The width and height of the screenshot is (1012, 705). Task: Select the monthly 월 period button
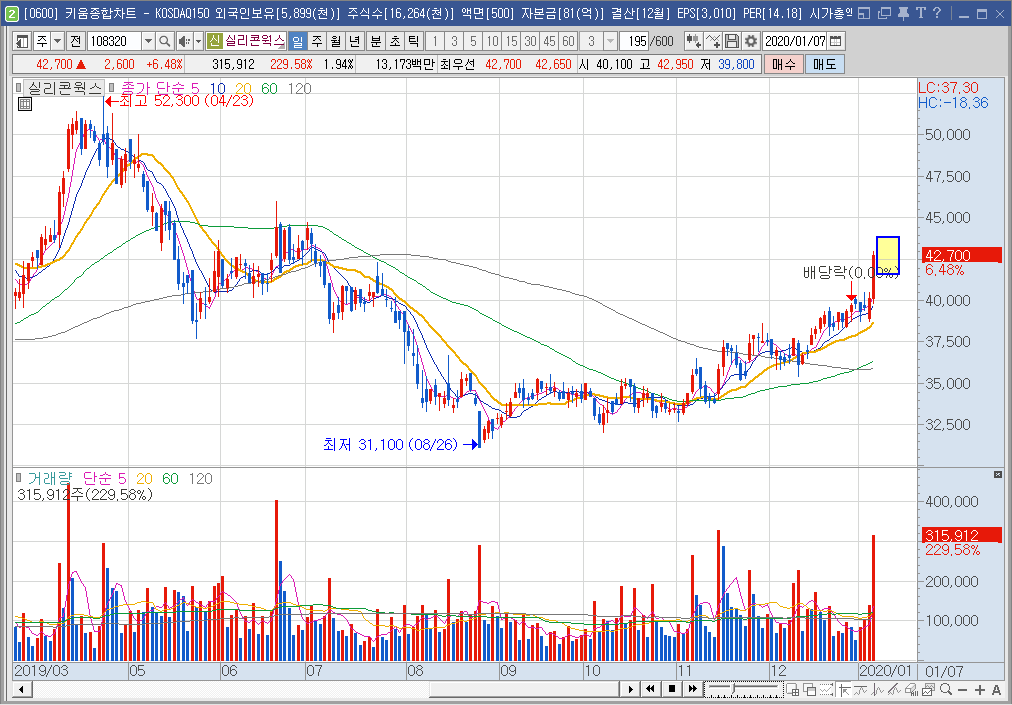tap(336, 41)
